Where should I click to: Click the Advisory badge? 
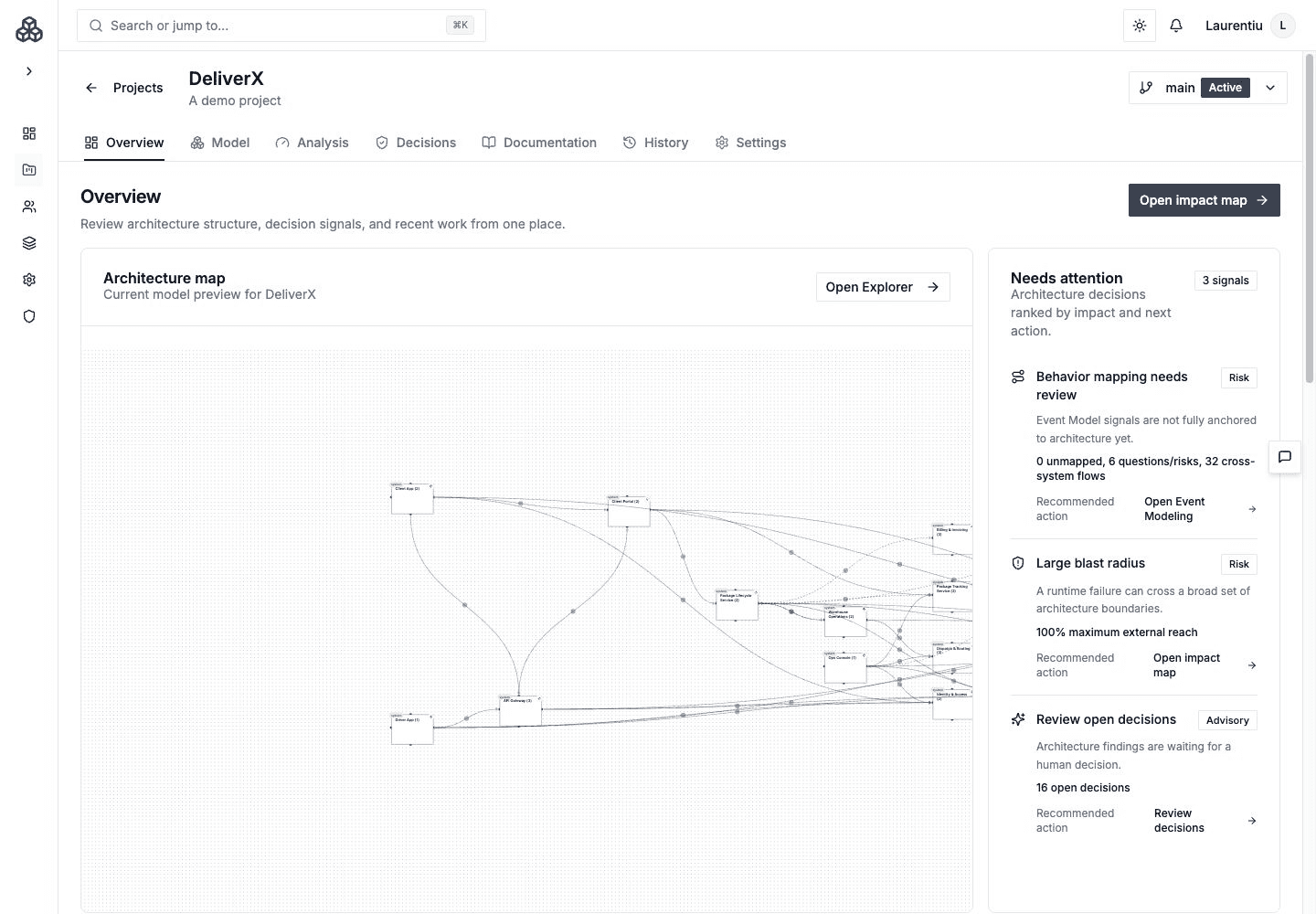1227,720
